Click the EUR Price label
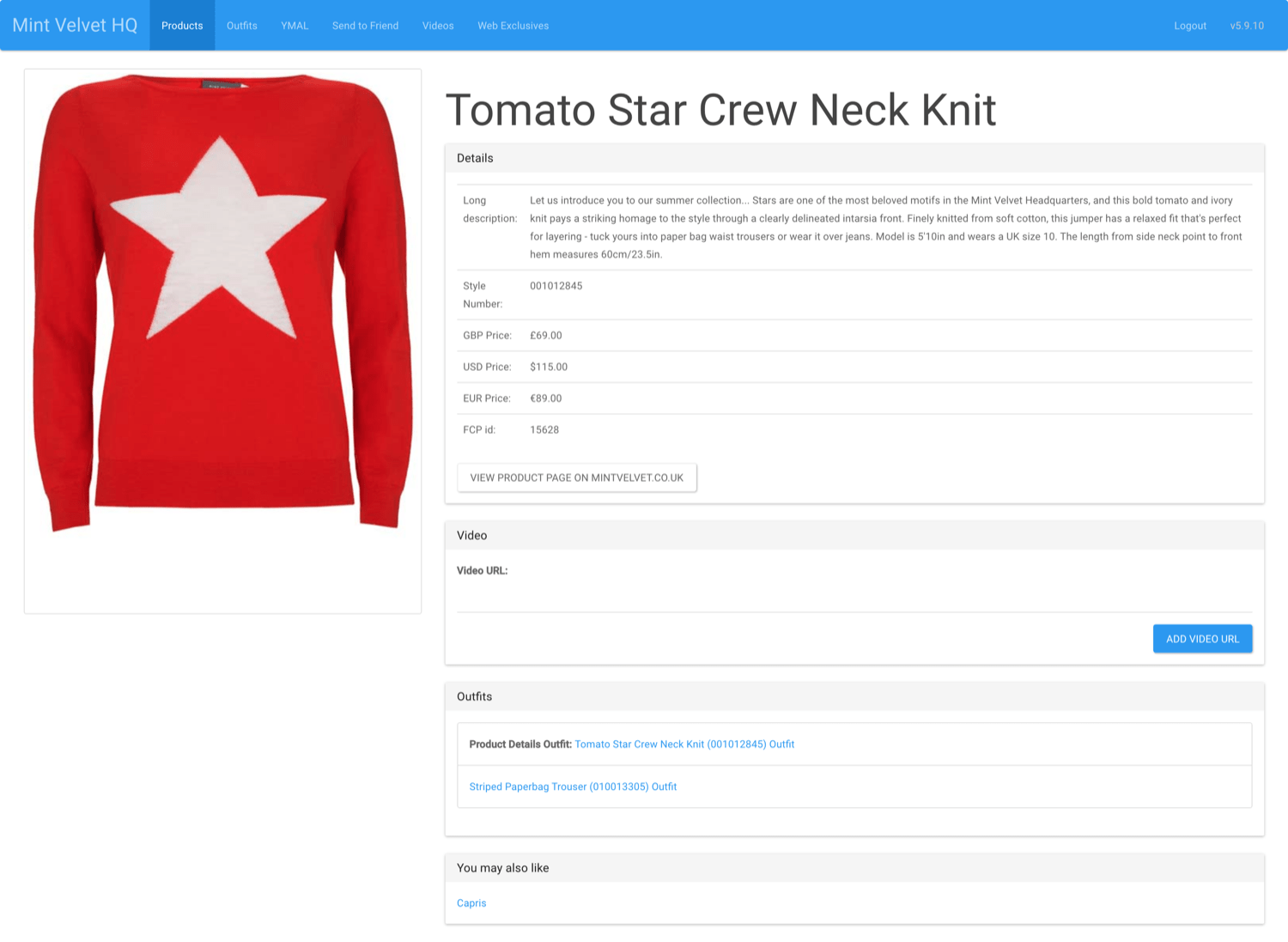The height and width of the screenshot is (942, 1288). (487, 398)
